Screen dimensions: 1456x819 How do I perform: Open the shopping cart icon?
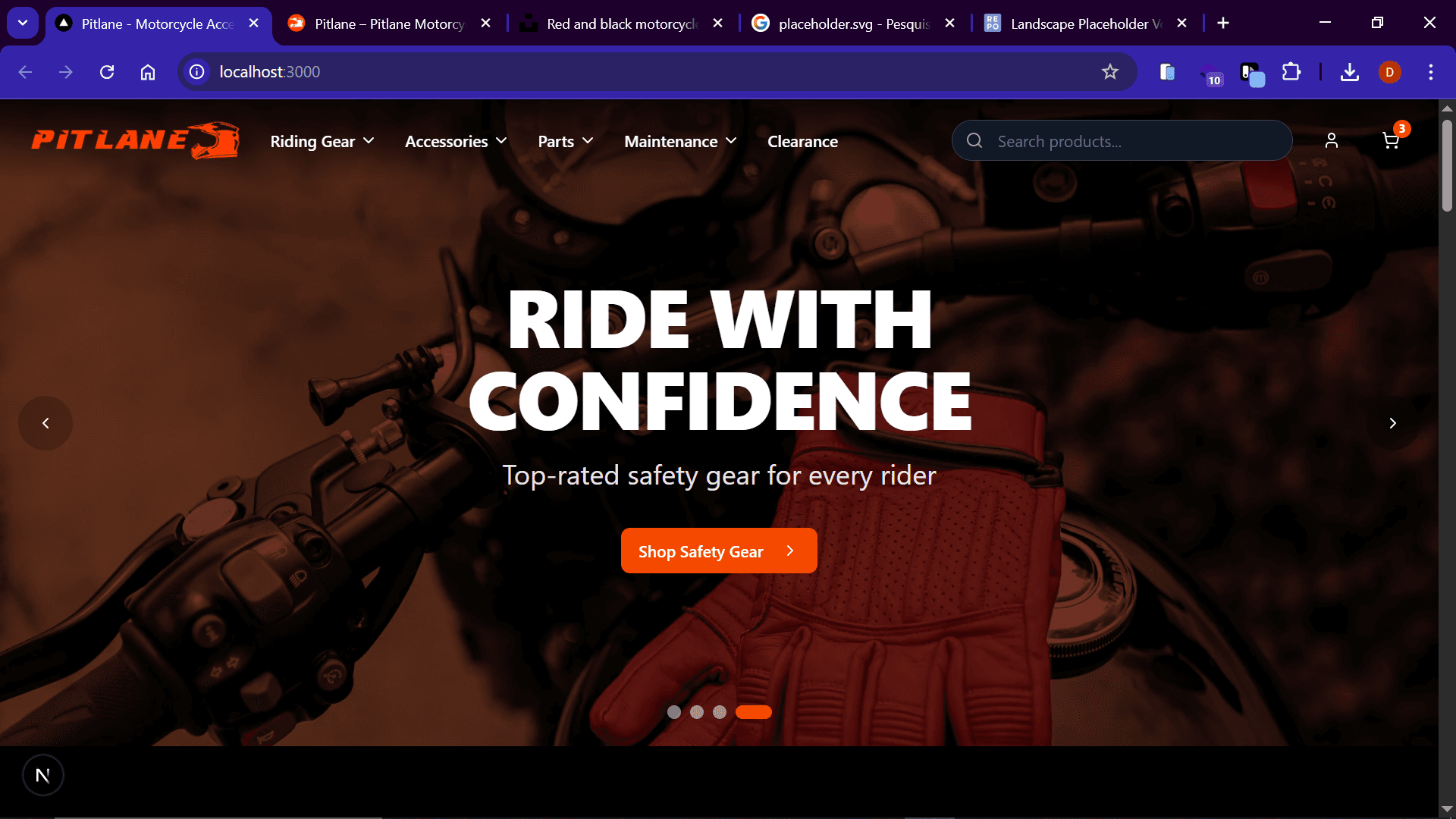click(x=1390, y=141)
